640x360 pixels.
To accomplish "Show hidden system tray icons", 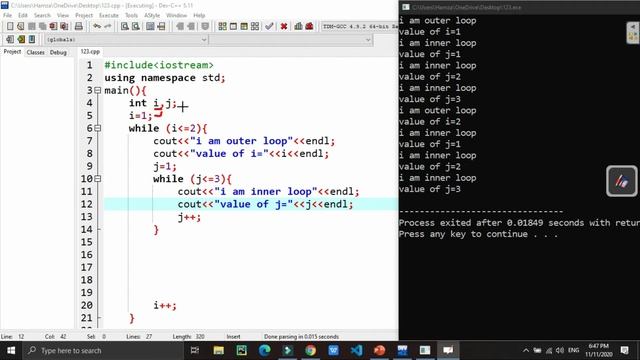I will click(526, 350).
